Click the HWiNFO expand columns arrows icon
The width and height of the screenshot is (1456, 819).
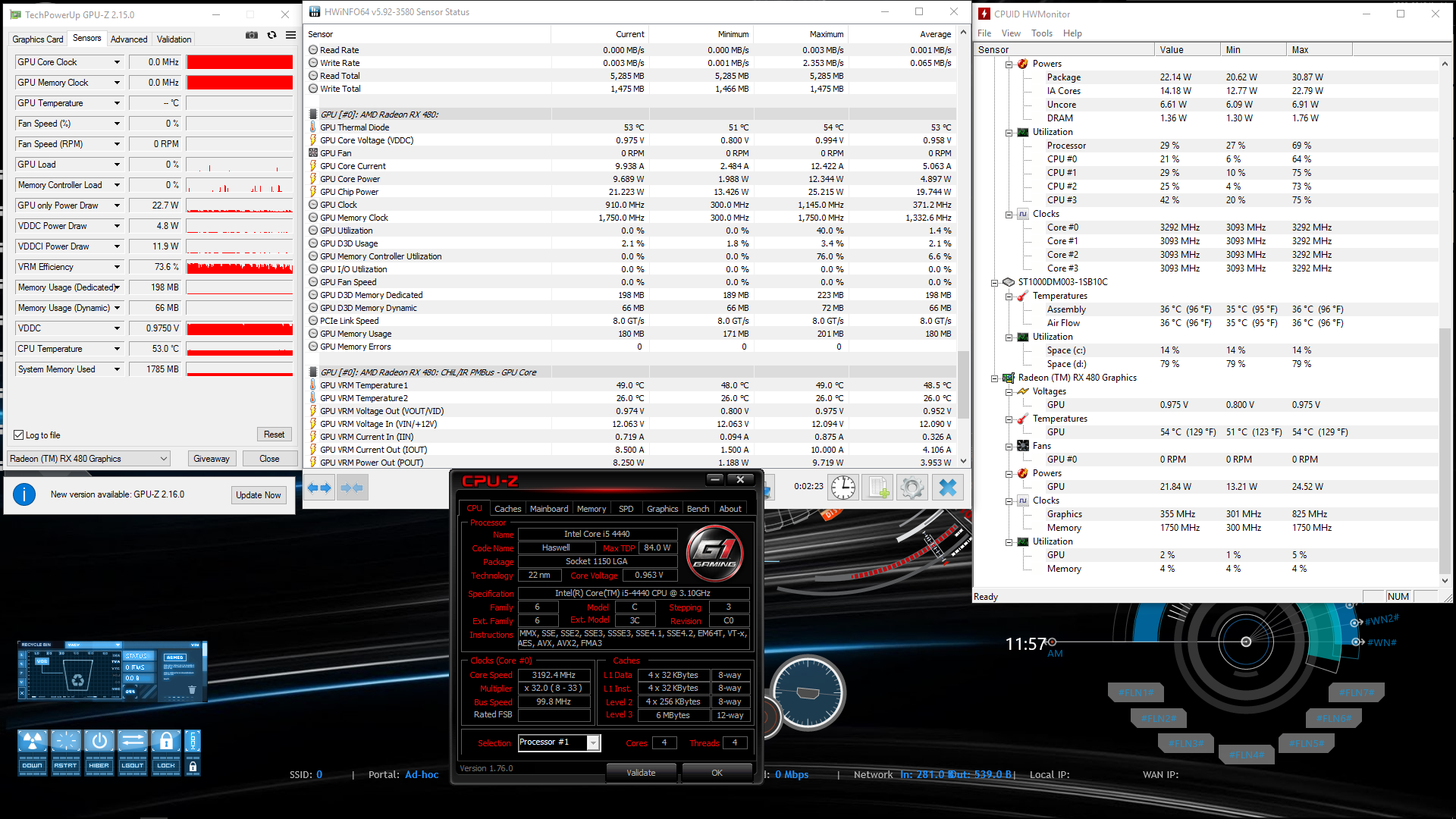click(319, 488)
